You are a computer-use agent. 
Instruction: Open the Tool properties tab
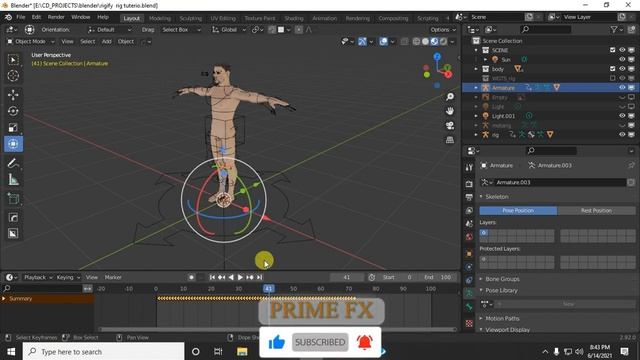(x=469, y=167)
